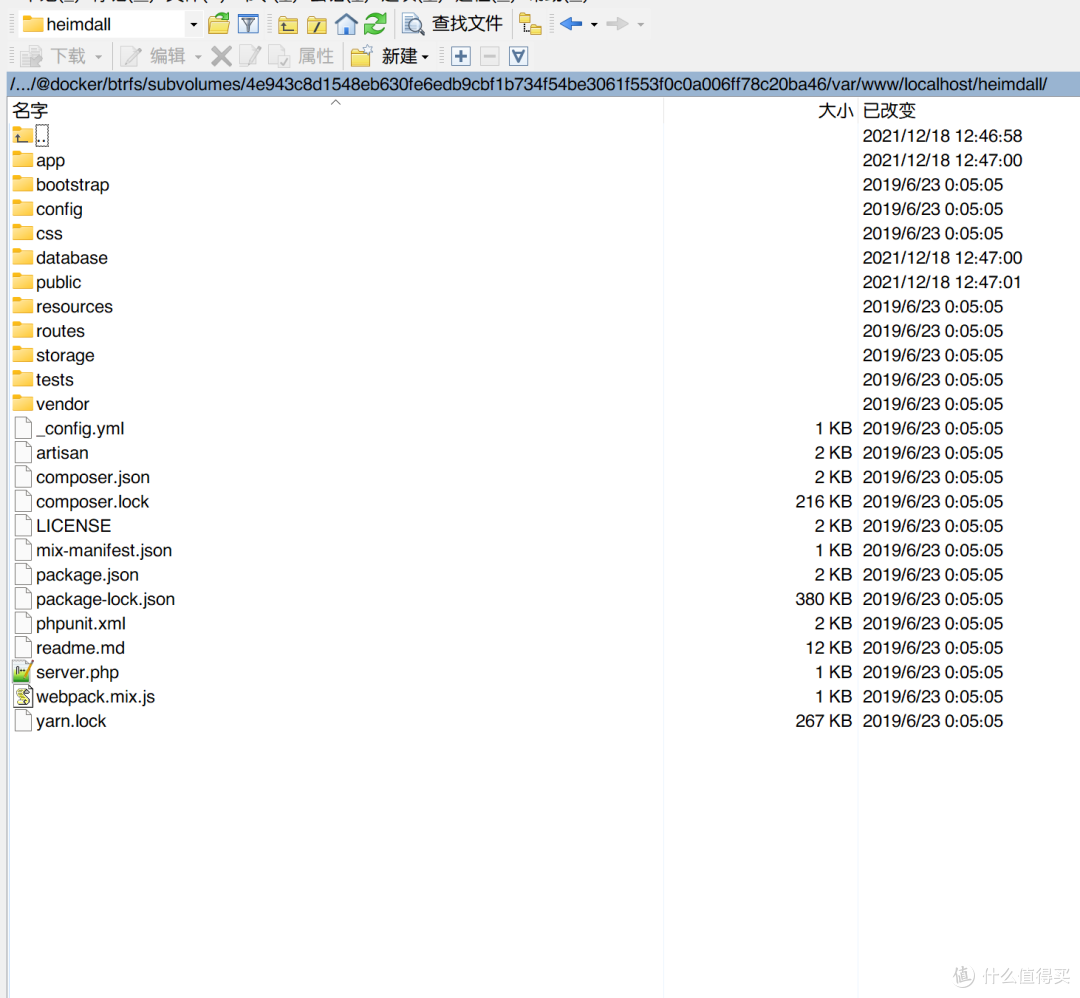Viewport: 1080px width, 998px height.
Task: Navigate back with blue arrow
Action: [x=571, y=24]
